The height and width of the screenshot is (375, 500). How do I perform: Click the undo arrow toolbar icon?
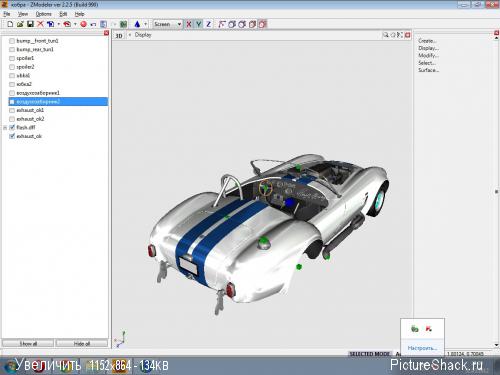(x=93, y=24)
